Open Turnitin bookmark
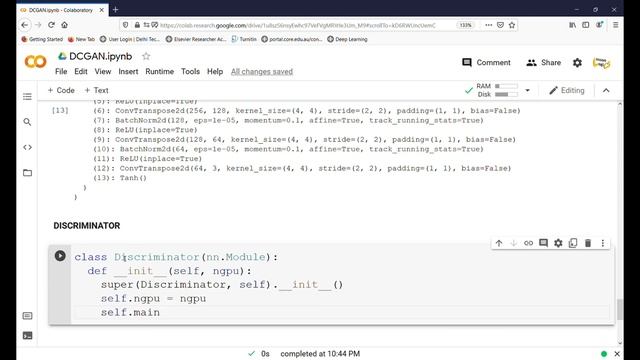The width and height of the screenshot is (640, 360). click(x=244, y=39)
